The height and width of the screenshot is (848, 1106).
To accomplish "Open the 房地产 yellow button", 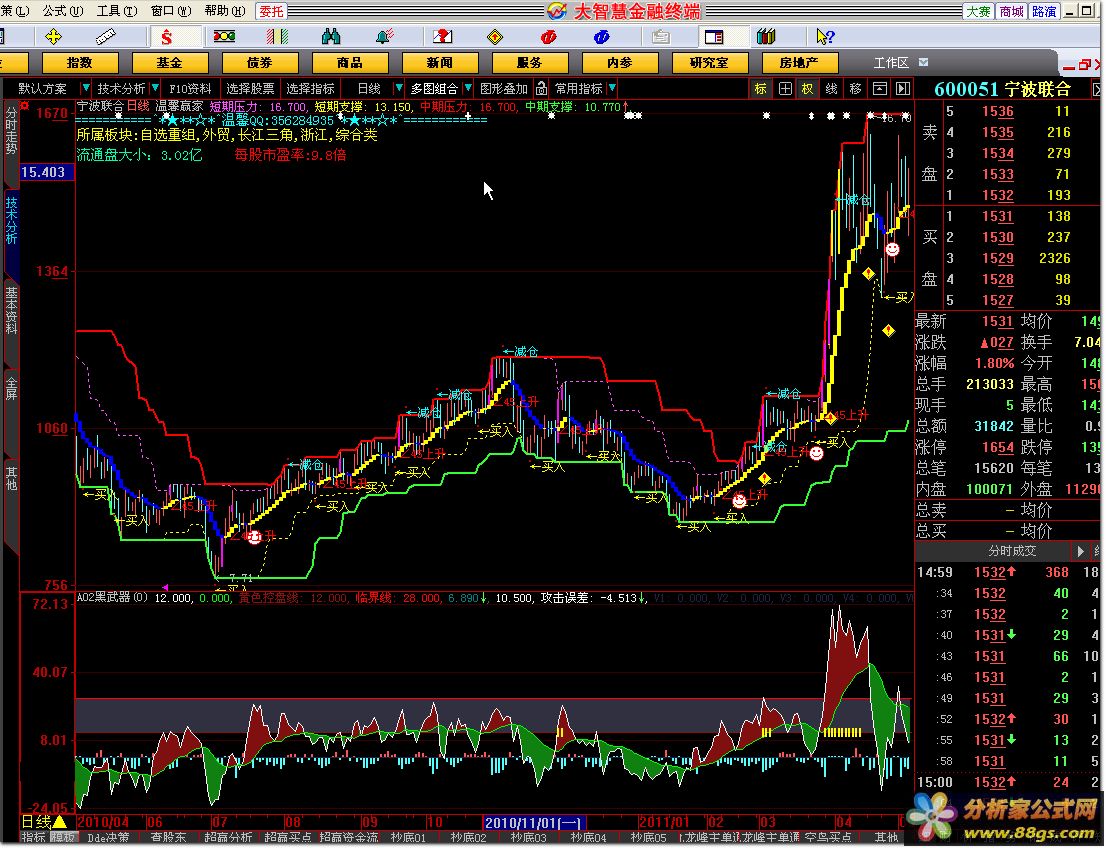I will [799, 63].
